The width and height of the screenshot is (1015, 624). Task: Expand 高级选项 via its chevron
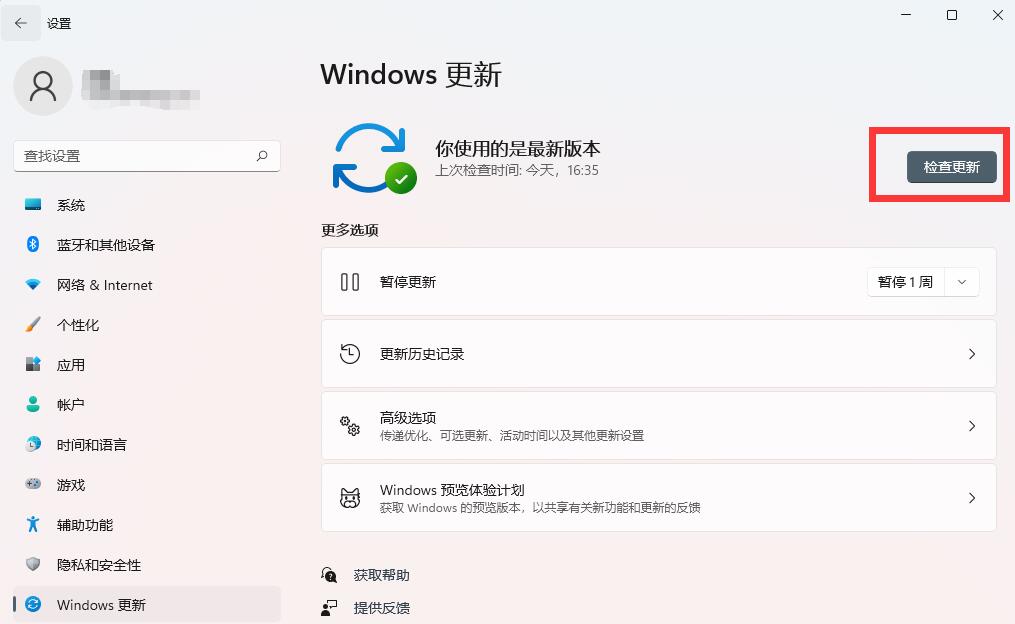[x=972, y=426]
